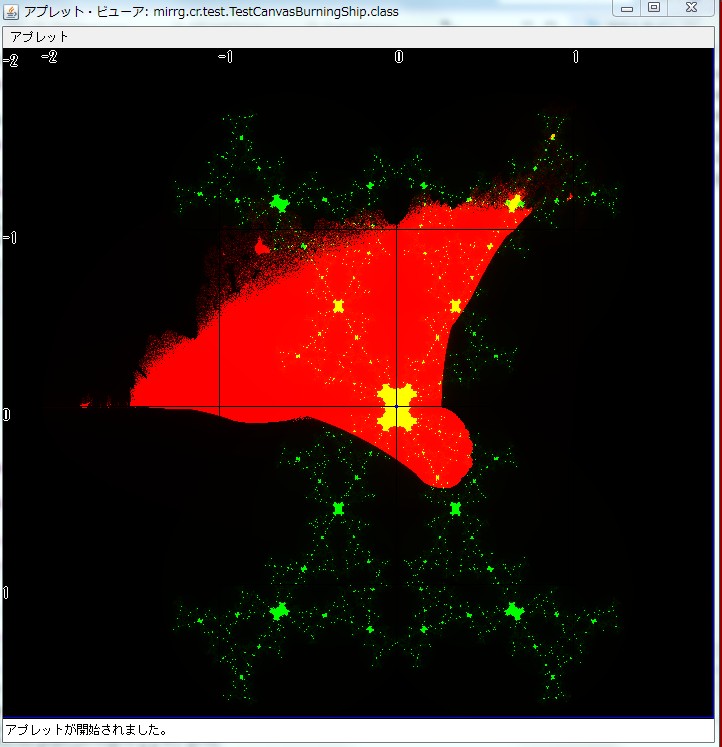Select the large green star at bottom-left
This screenshot has width=722, height=747.
(279, 610)
